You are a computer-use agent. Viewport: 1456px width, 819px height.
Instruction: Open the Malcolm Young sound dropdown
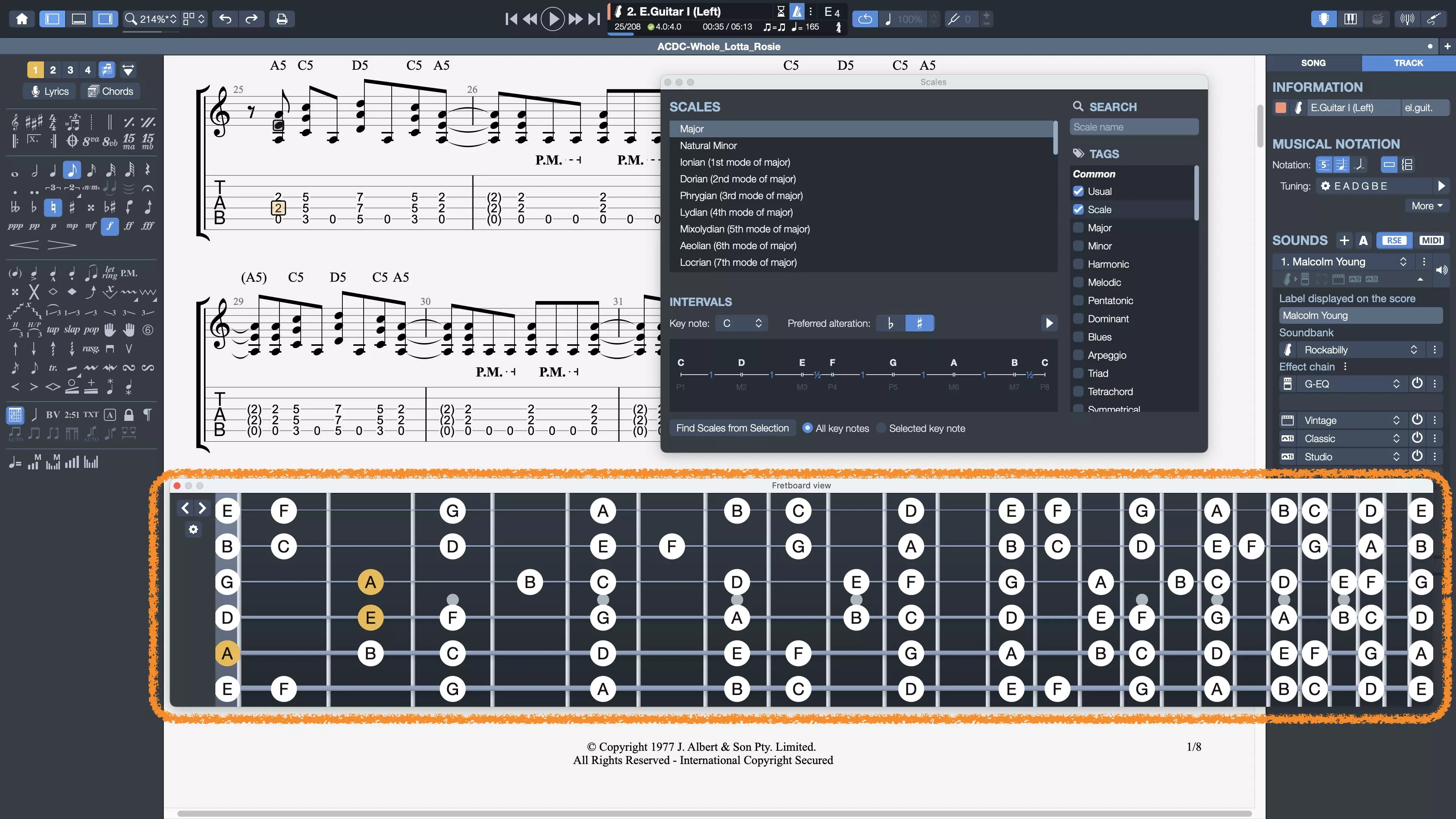tap(1343, 262)
